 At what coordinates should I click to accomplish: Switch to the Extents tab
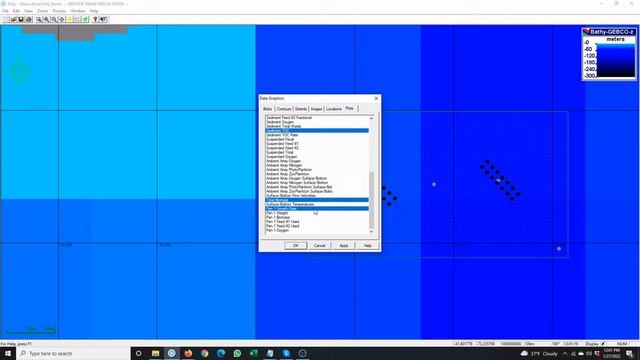[x=301, y=109]
